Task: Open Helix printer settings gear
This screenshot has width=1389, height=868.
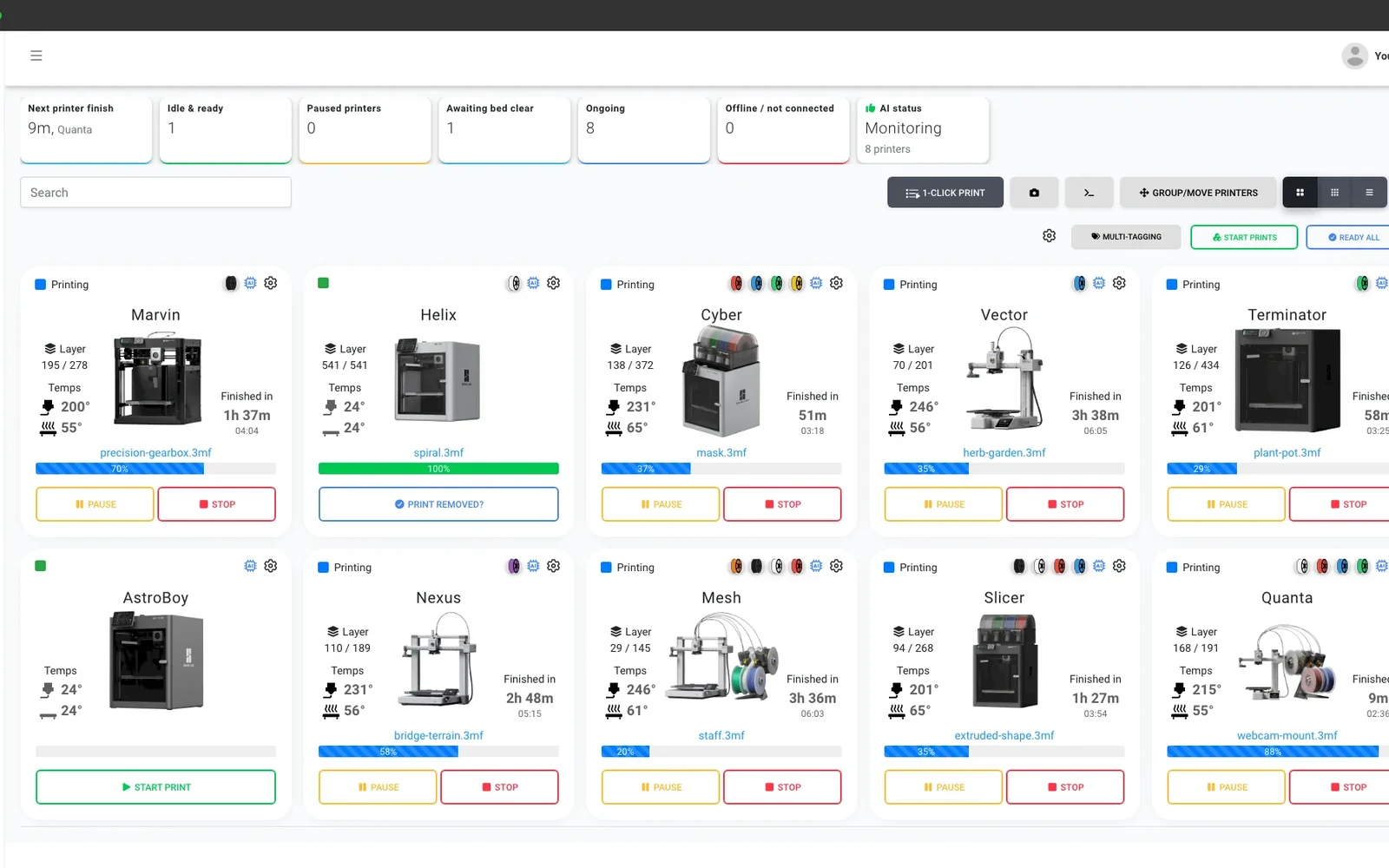Action: click(x=554, y=283)
